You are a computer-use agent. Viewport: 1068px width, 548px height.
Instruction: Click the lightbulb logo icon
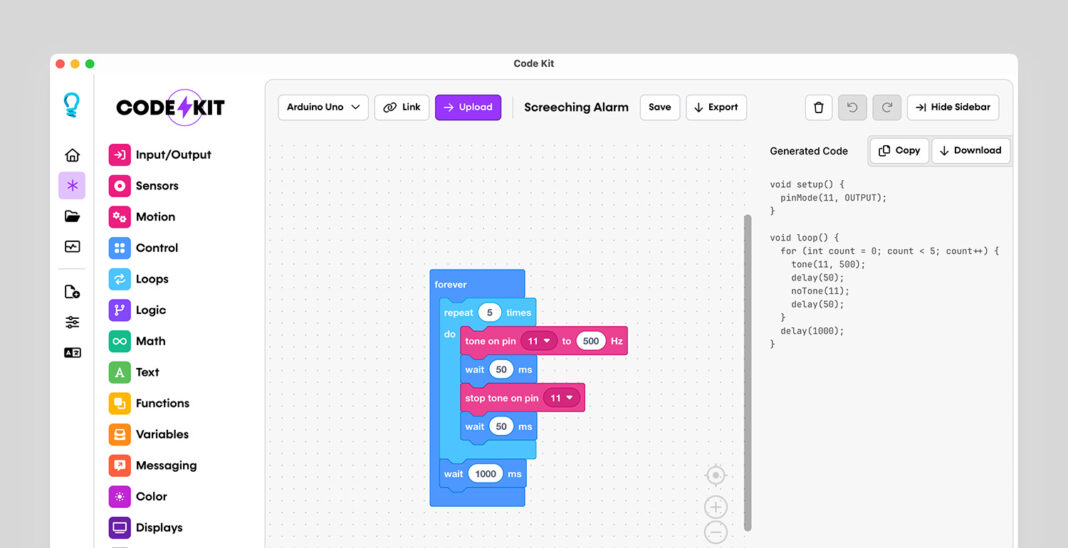click(72, 105)
